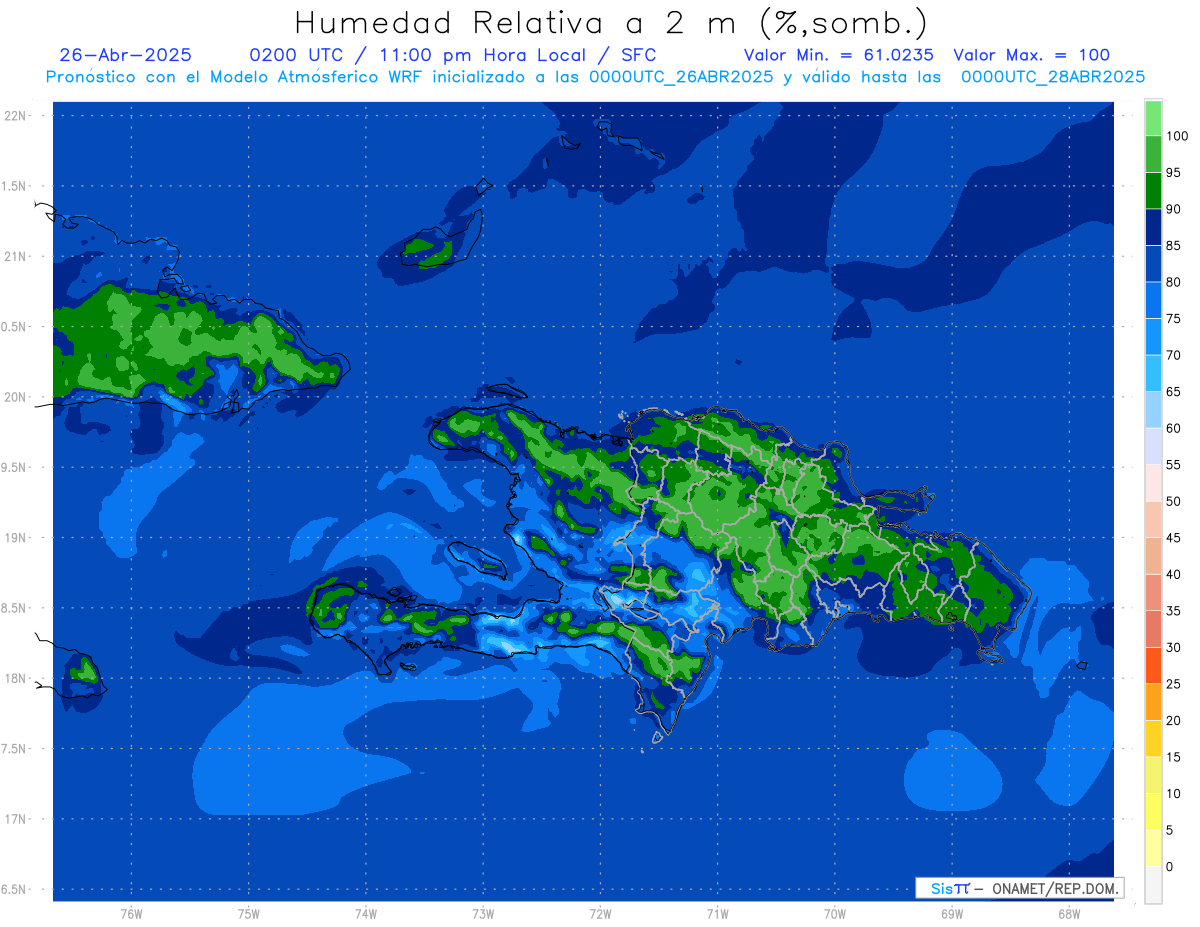1200x927 pixels.
Task: Click the 73W longitude axis label
Action: pyautogui.click(x=483, y=913)
